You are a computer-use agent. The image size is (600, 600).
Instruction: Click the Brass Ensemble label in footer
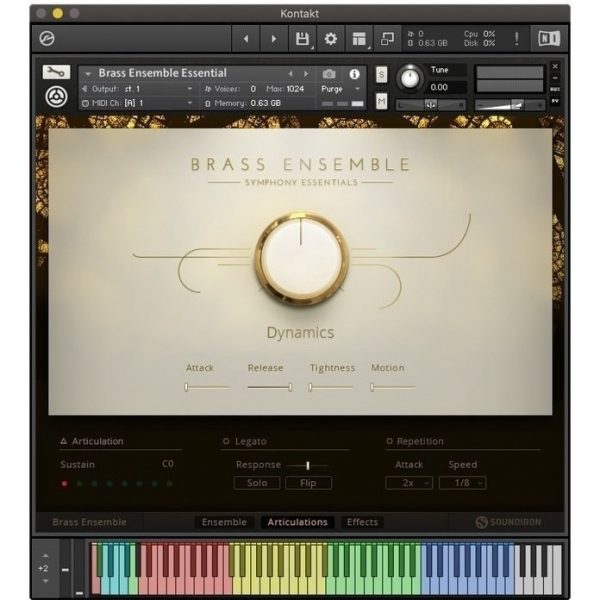coord(89,522)
